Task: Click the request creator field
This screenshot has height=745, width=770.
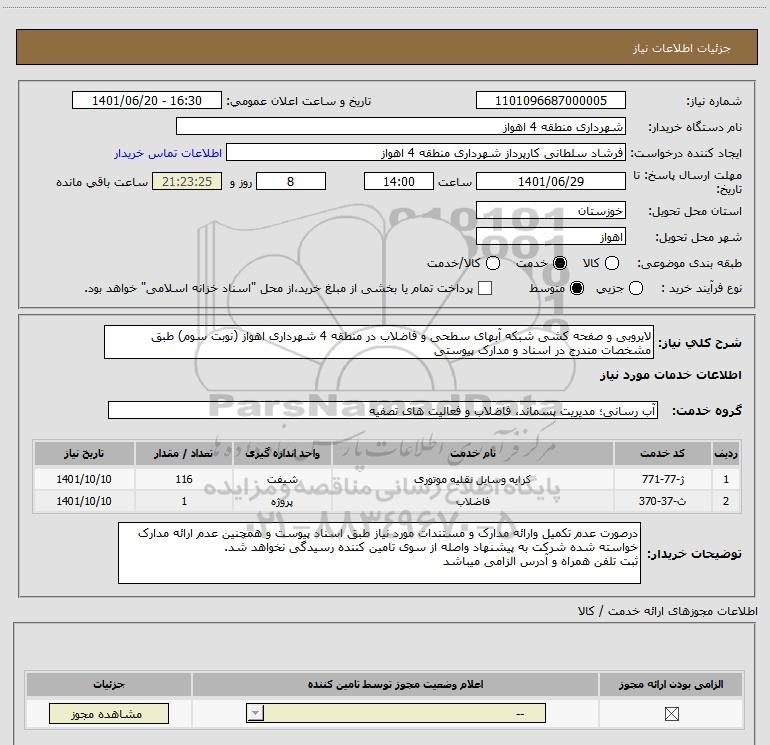Action: tap(426, 152)
